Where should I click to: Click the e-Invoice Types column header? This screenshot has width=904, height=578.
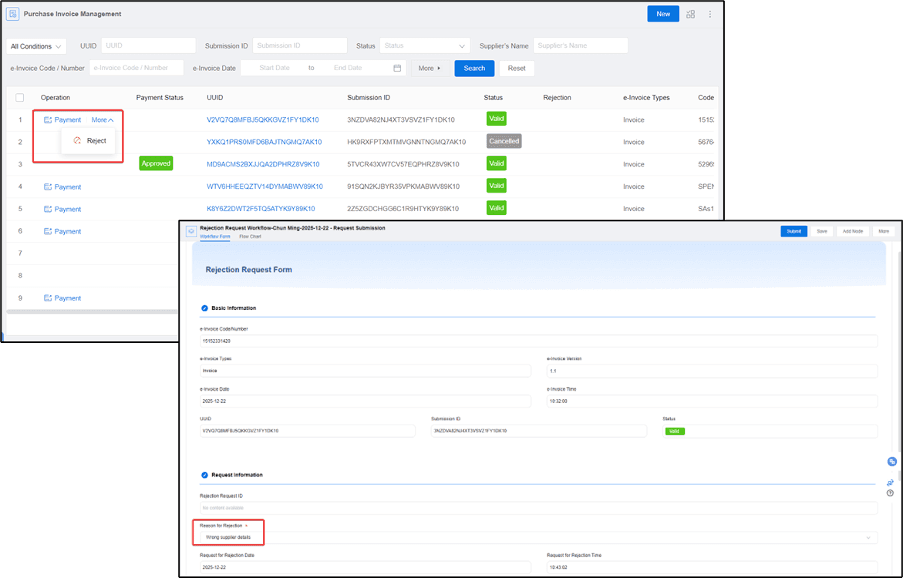coord(646,97)
